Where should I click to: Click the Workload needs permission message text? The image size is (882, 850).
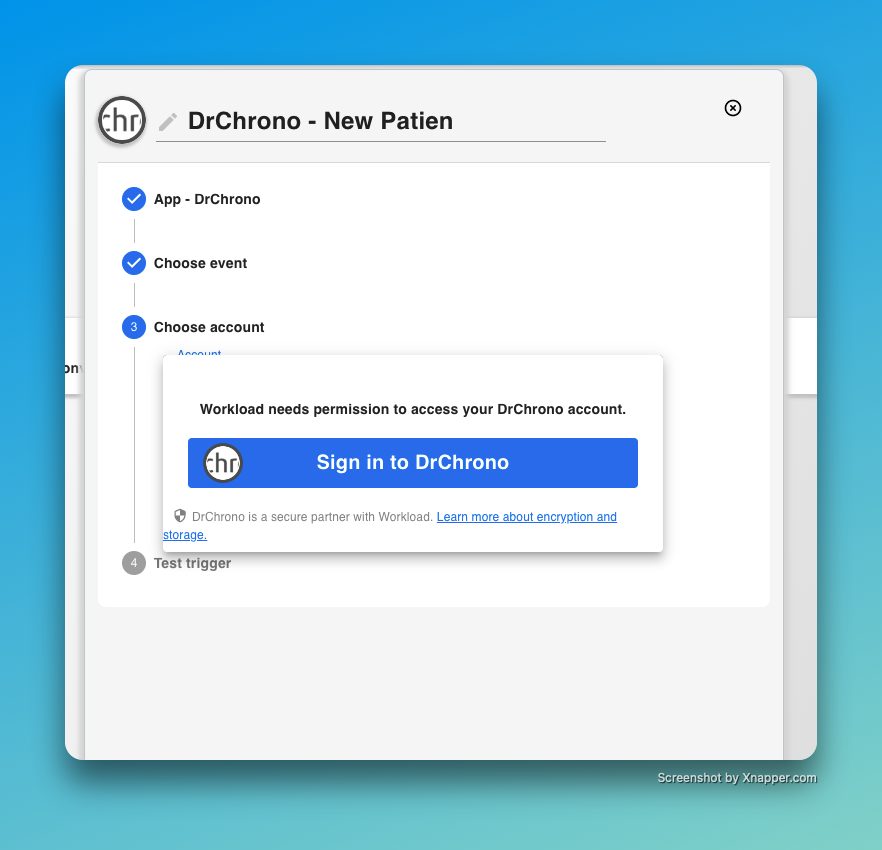click(413, 409)
